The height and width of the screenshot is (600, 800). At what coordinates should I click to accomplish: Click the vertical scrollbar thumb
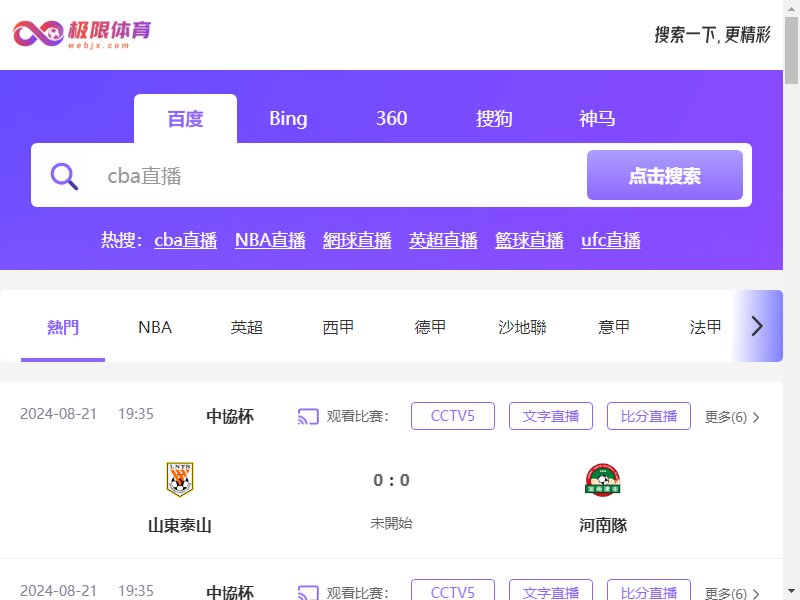[x=791, y=50]
